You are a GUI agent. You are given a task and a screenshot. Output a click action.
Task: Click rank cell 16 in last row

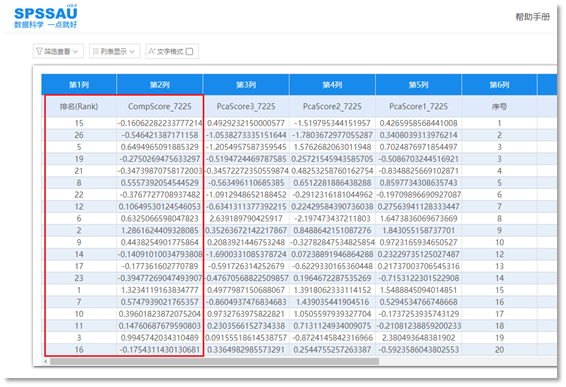79,349
